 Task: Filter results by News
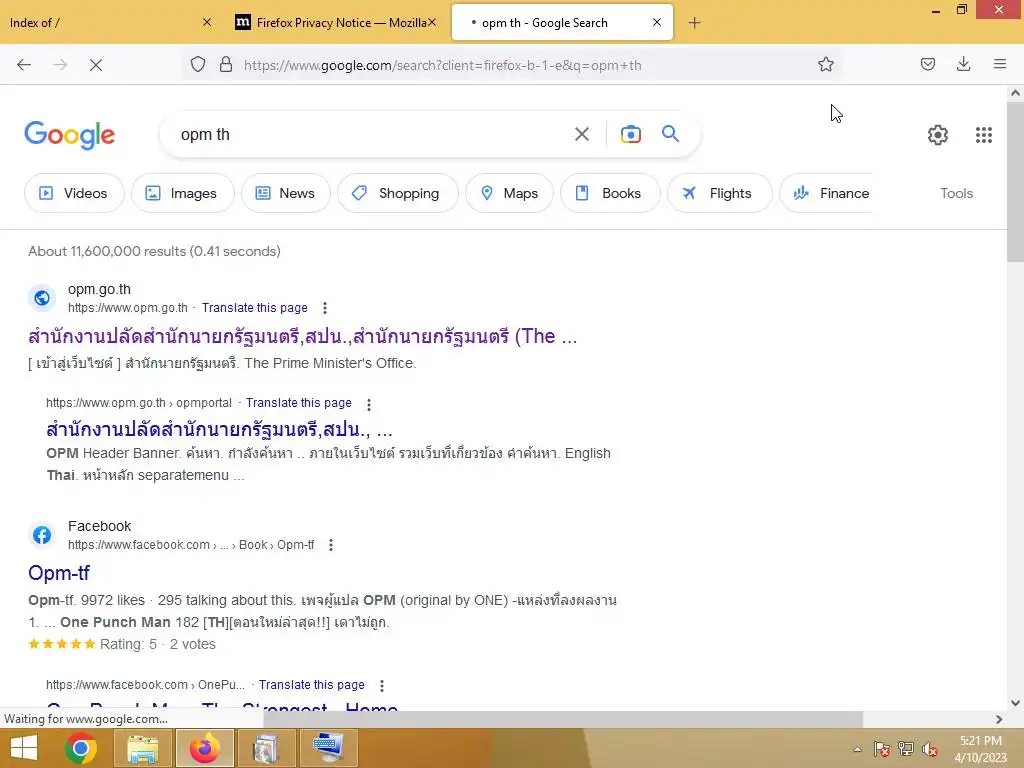tap(285, 193)
